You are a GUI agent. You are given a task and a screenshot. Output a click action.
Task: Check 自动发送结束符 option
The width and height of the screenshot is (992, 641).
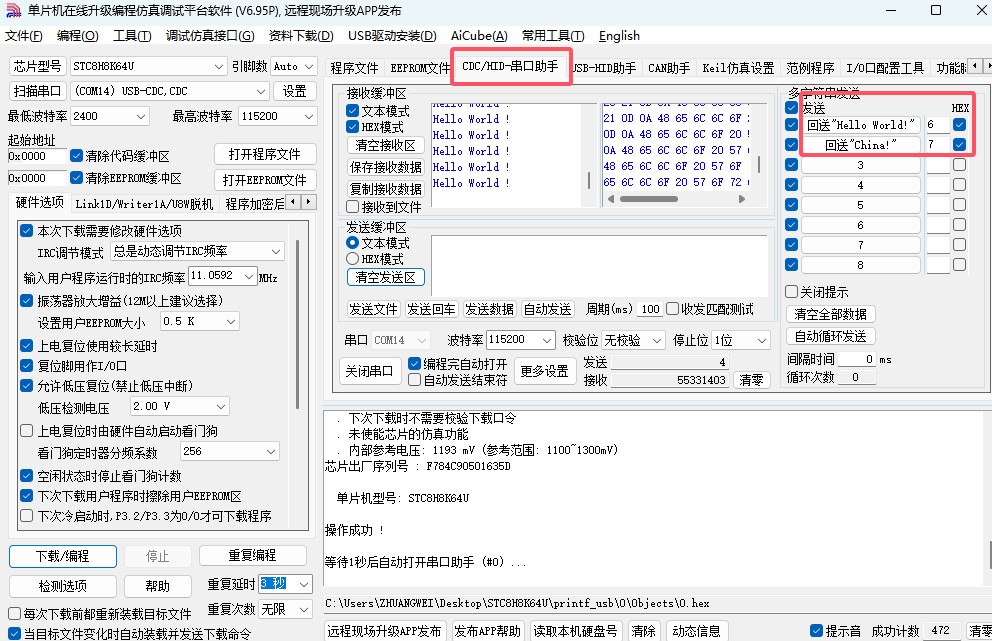(x=414, y=380)
